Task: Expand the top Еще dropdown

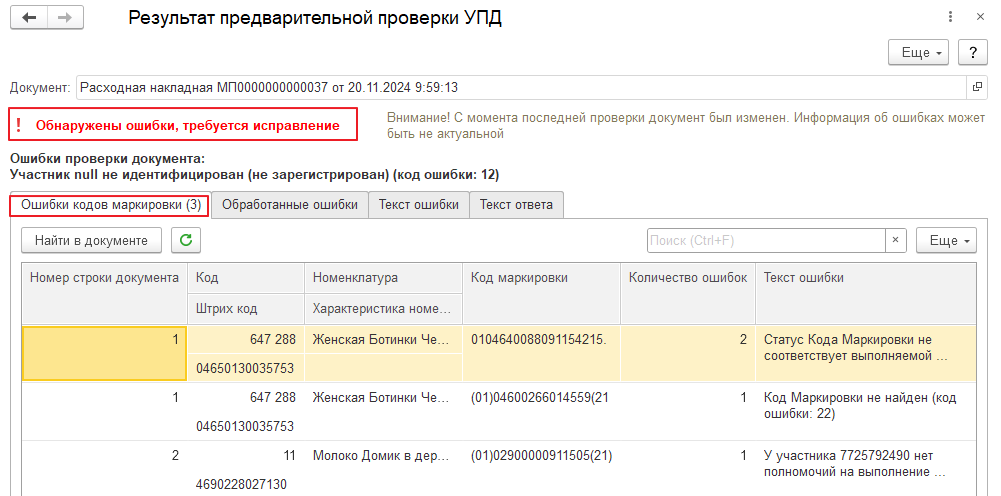Action: coord(921,52)
